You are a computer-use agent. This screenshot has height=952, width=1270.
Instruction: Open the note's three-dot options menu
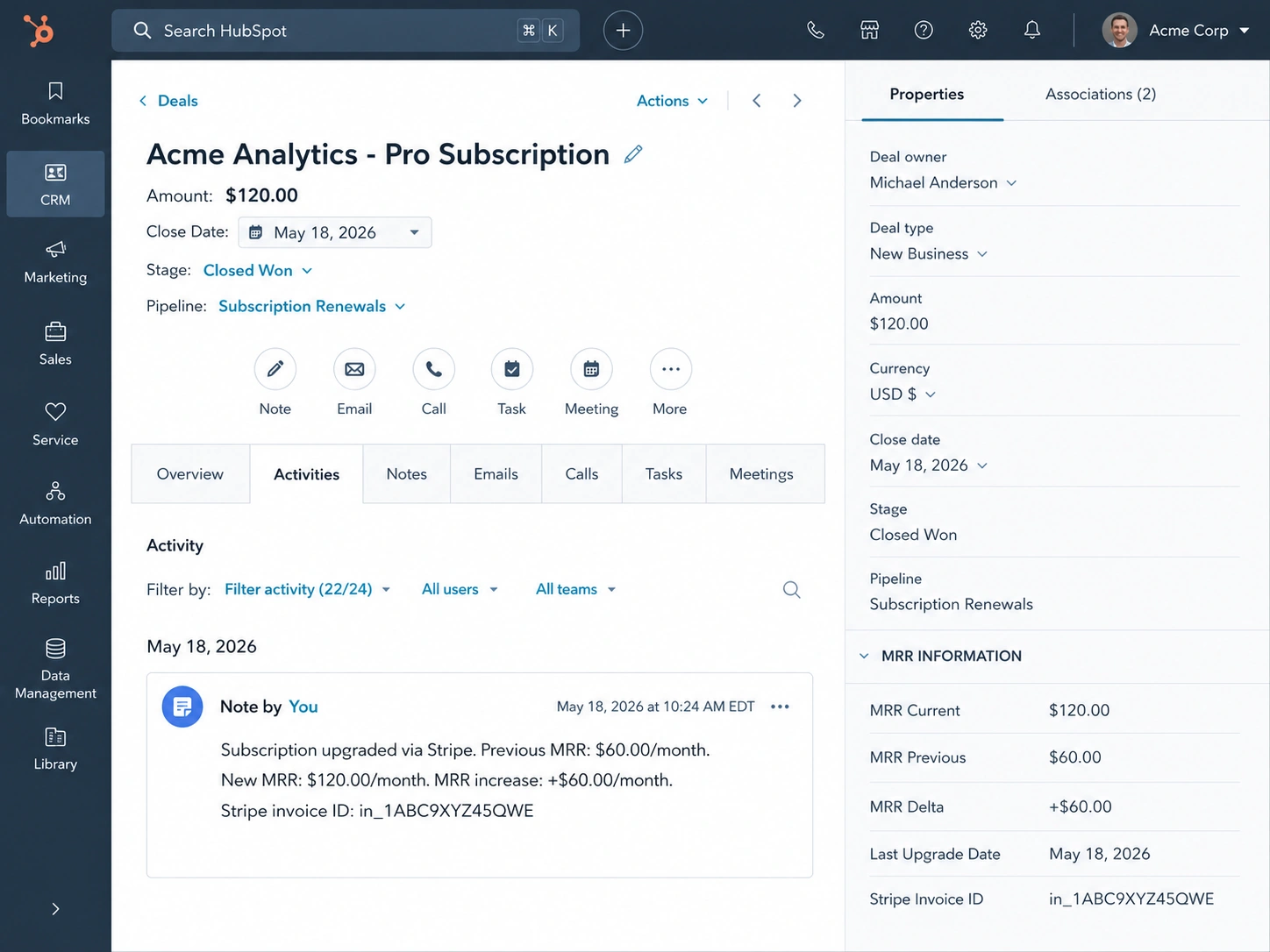[780, 707]
